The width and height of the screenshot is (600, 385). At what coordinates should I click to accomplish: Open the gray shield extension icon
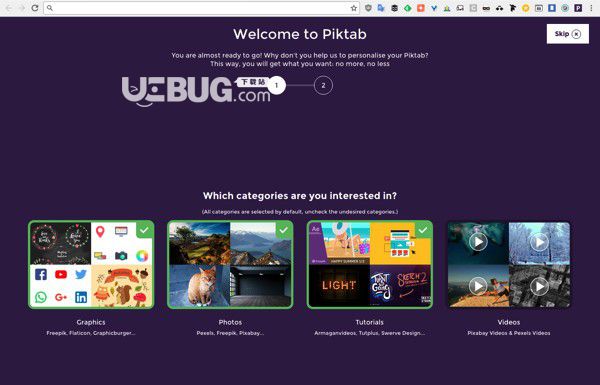(x=368, y=8)
